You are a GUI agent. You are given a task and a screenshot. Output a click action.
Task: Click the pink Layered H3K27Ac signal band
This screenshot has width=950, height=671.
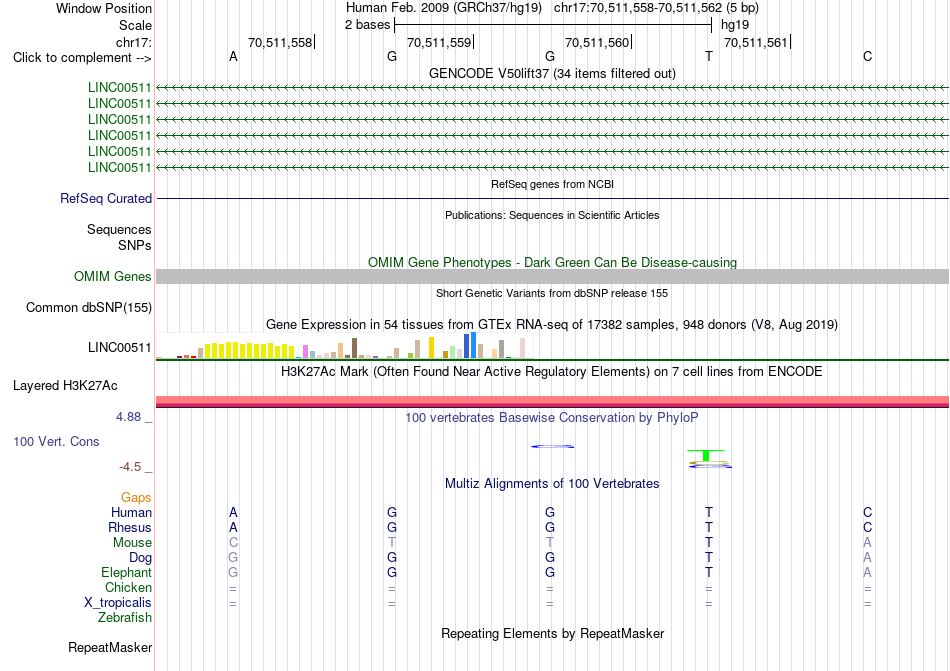click(x=552, y=402)
